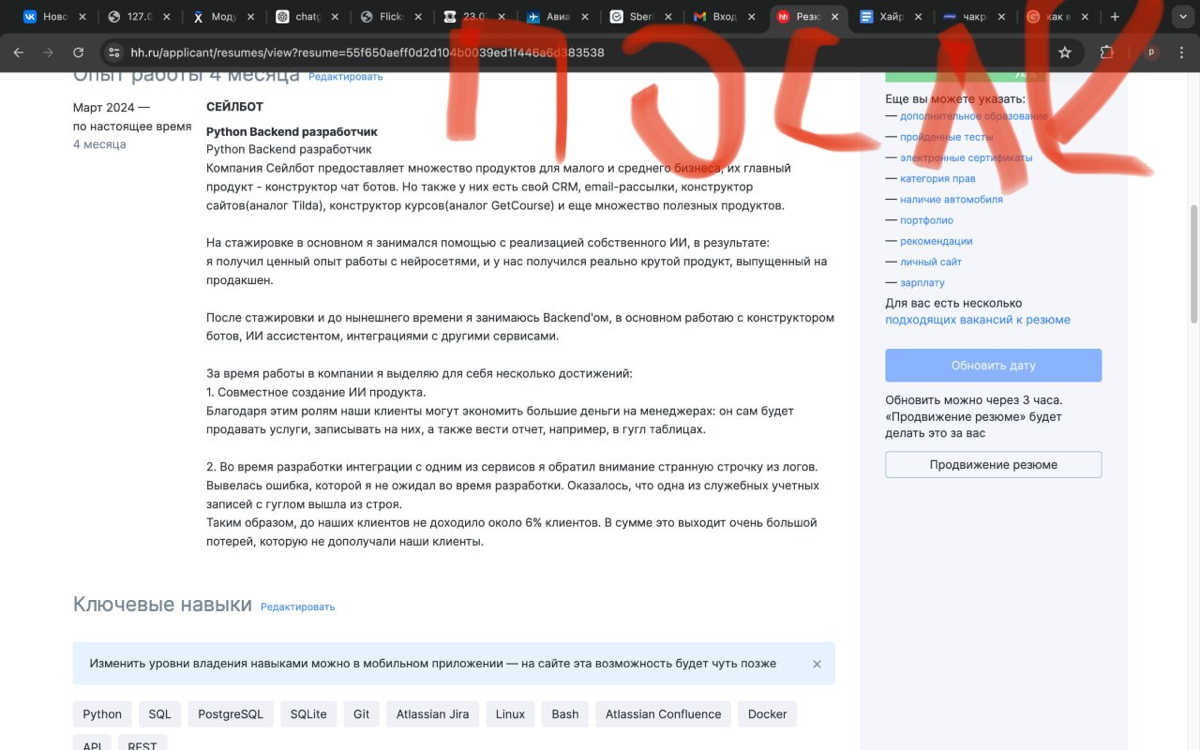Image resolution: width=1200 pixels, height=750 pixels.
Task: Close the skills level notice banner
Action: pos(817,664)
